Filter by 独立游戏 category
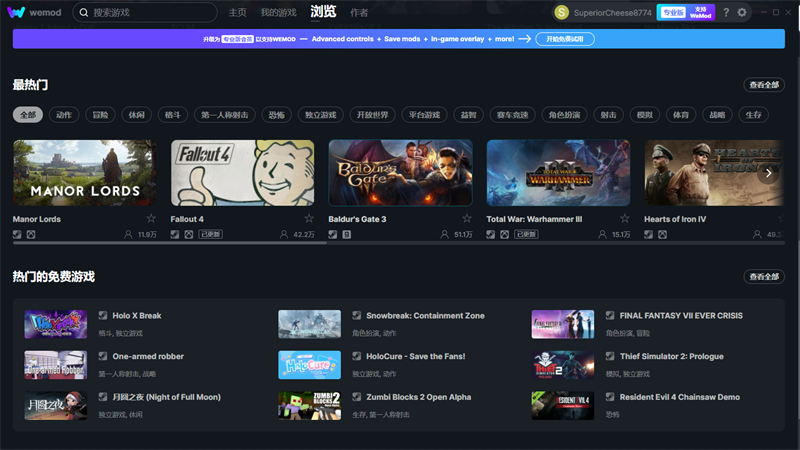The width and height of the screenshot is (800, 450). 320,115
